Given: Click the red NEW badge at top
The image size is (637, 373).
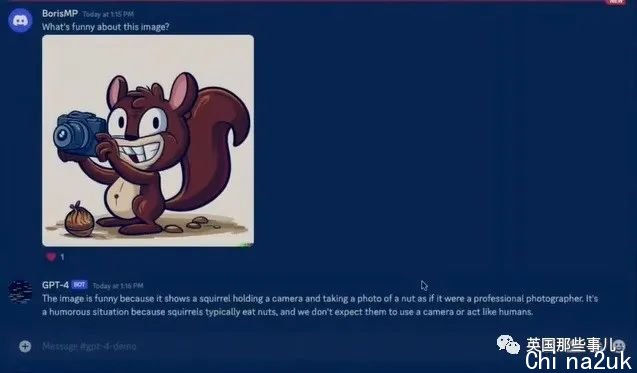Looking at the screenshot, I should pos(615,2).
